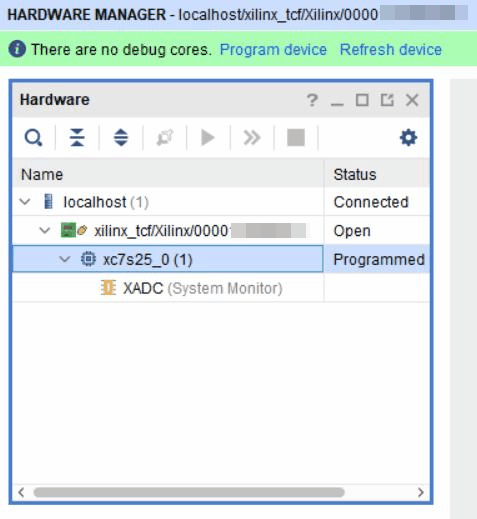
Task: Click the Run Trigger play icon
Action: [x=208, y=138]
